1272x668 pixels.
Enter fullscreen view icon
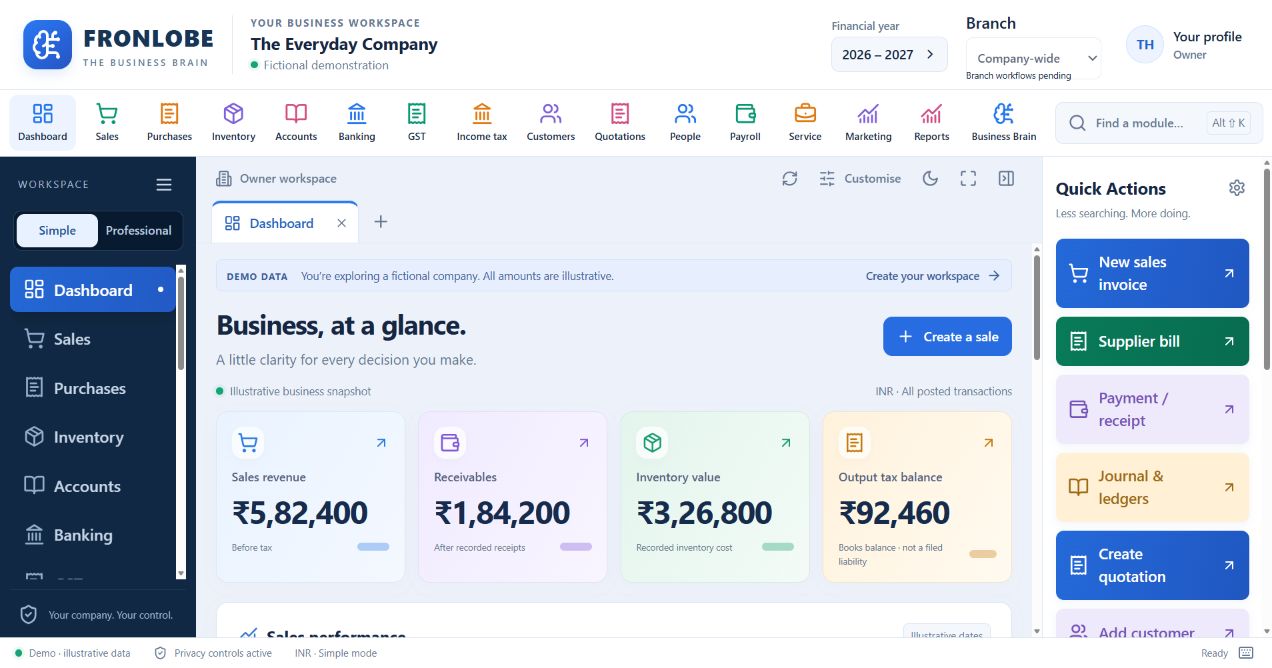coord(968,178)
